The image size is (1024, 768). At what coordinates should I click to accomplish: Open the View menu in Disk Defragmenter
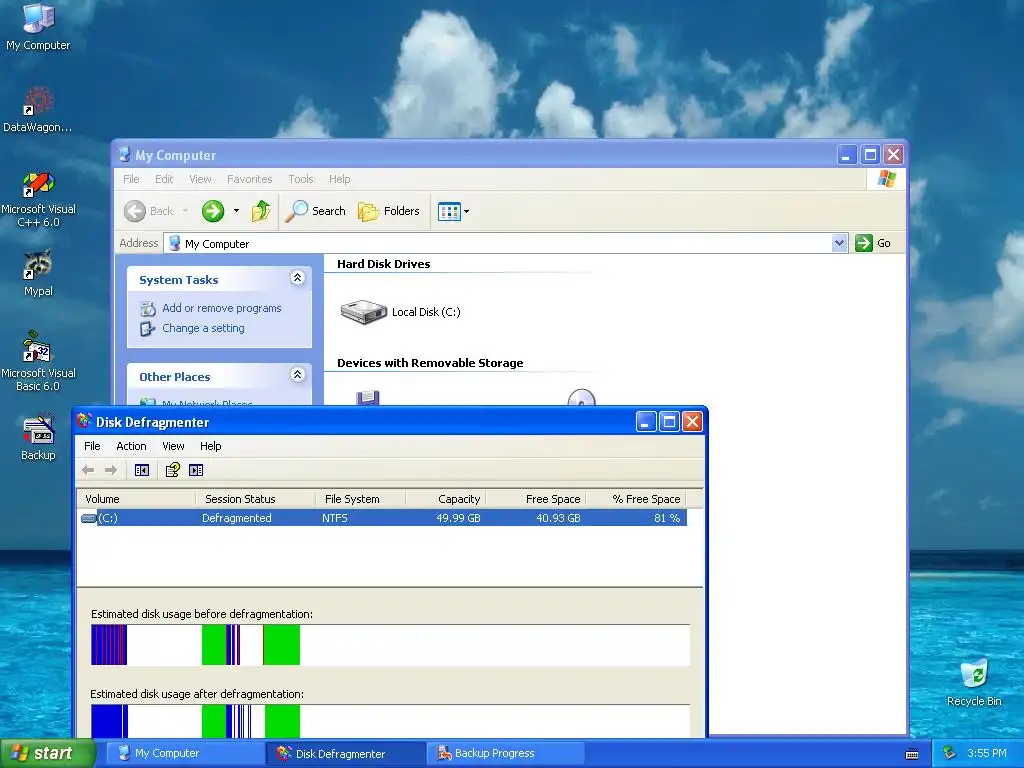173,446
